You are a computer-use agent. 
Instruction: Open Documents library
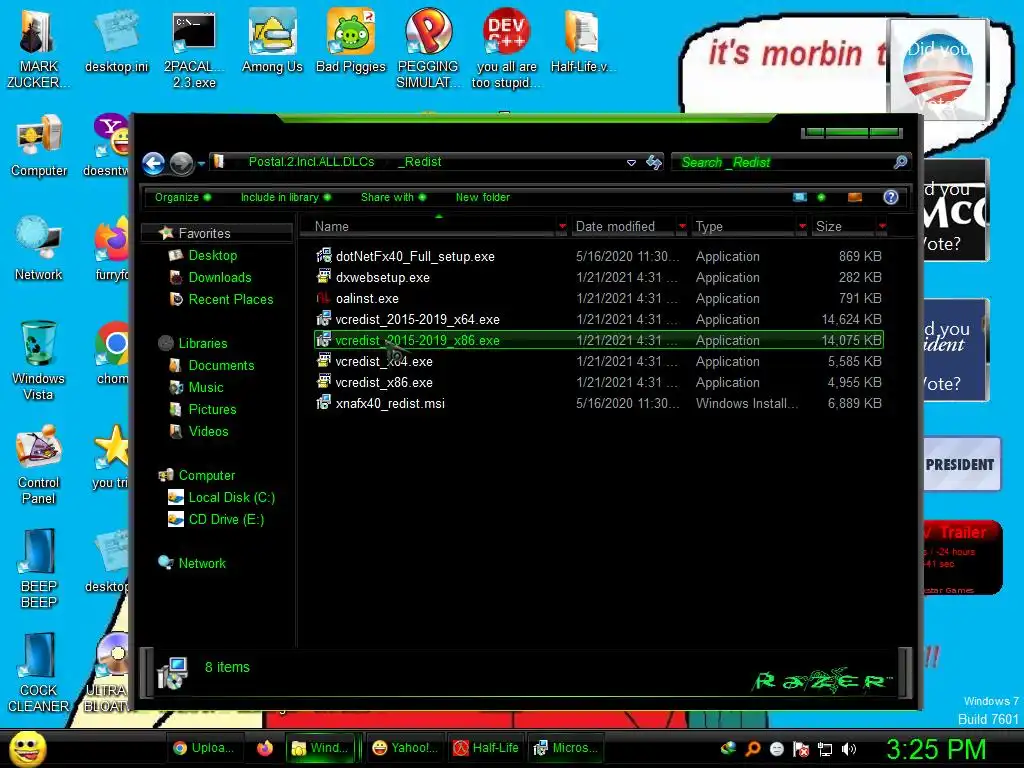pyautogui.click(x=221, y=366)
